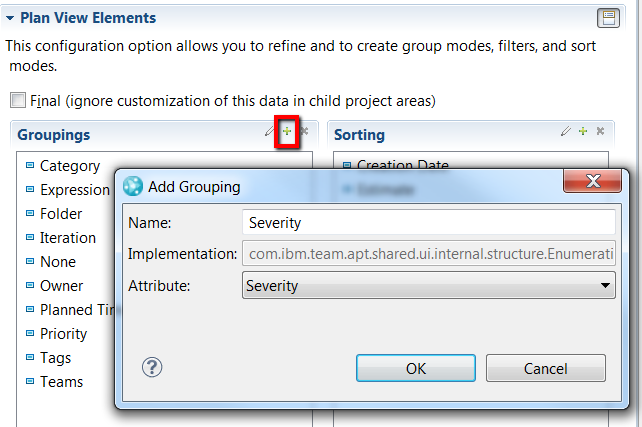Click the Groupings panel heading
The image size is (642, 427).
[x=54, y=135]
